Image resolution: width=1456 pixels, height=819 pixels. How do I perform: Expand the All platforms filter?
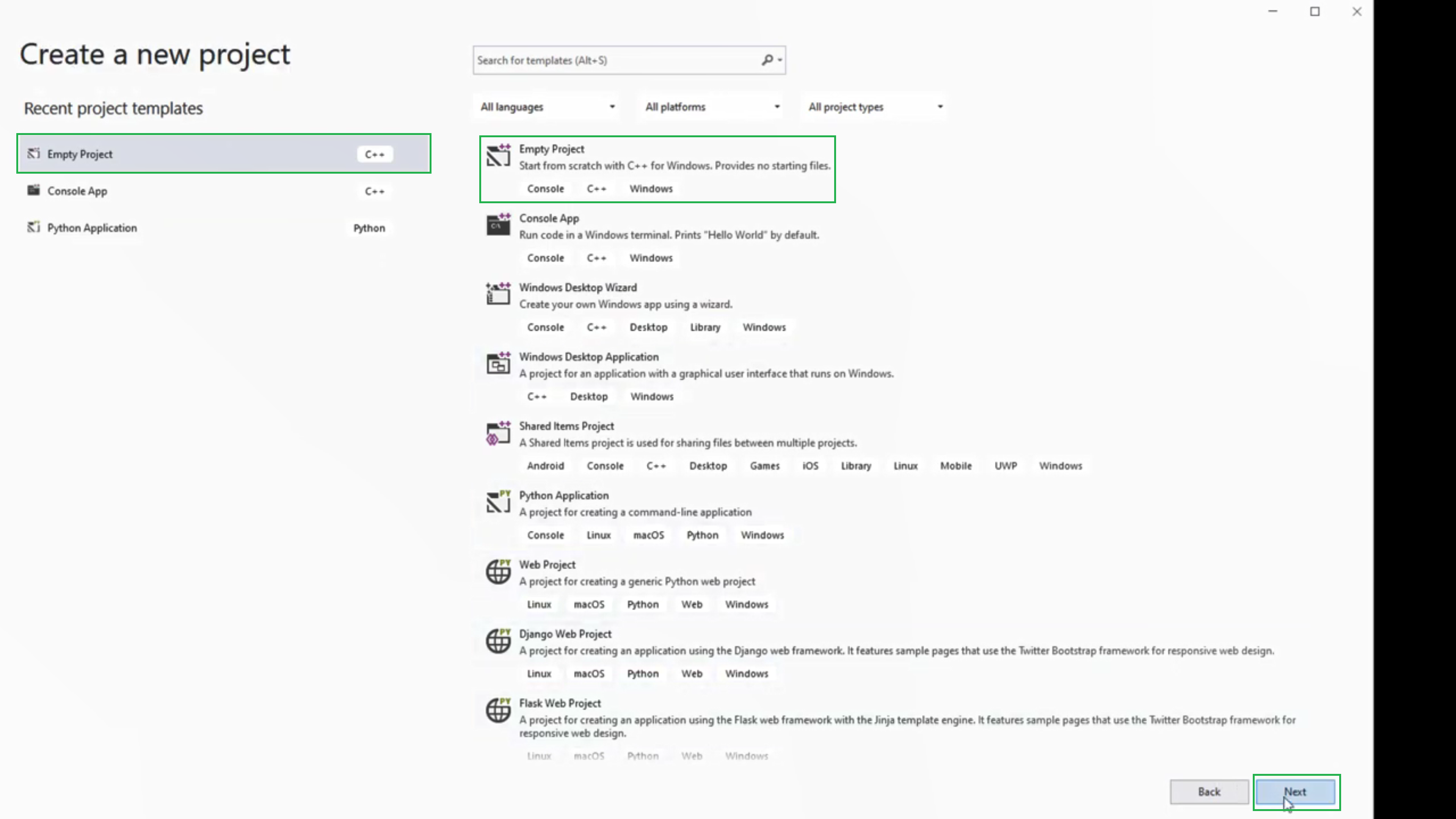[712, 107]
